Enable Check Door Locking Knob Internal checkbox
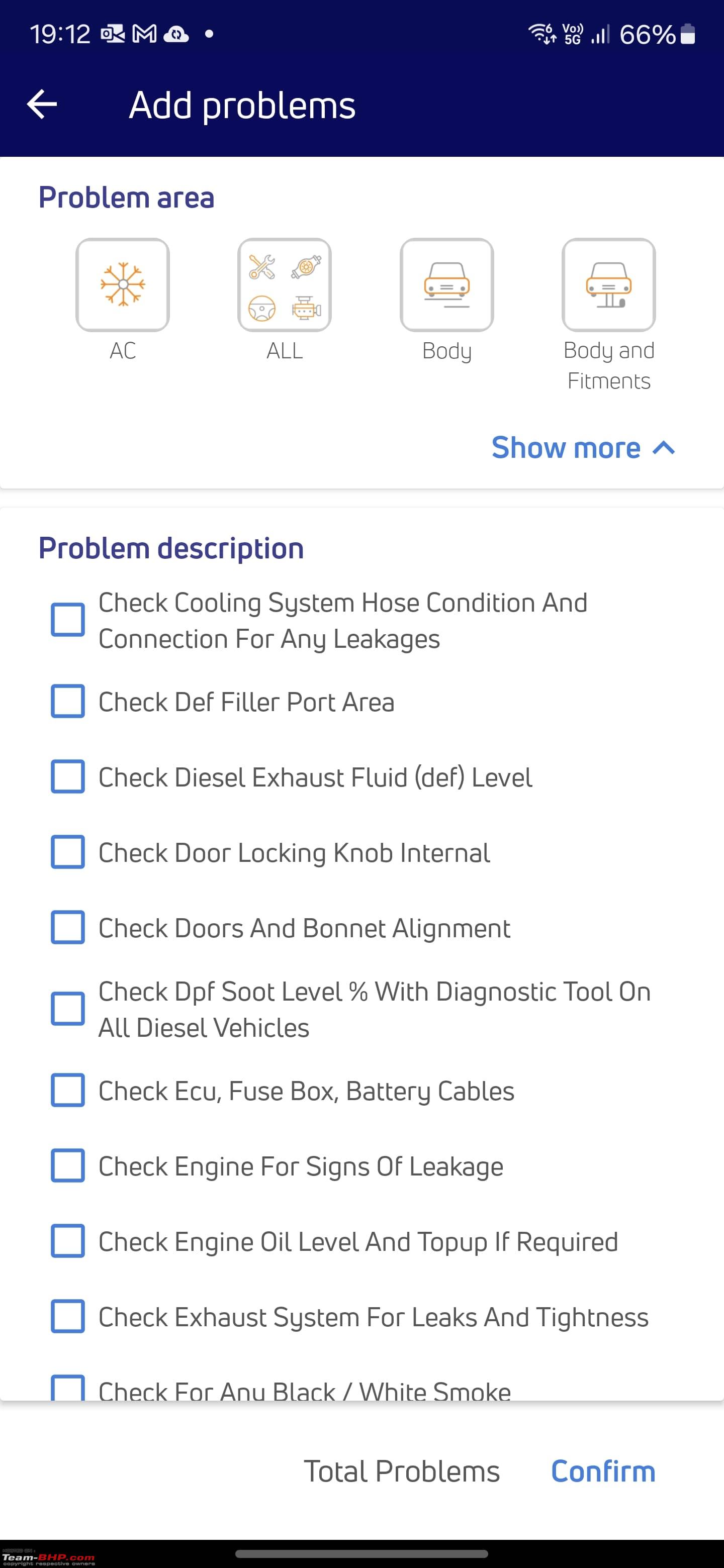This screenshot has height=1568, width=724. click(67, 851)
